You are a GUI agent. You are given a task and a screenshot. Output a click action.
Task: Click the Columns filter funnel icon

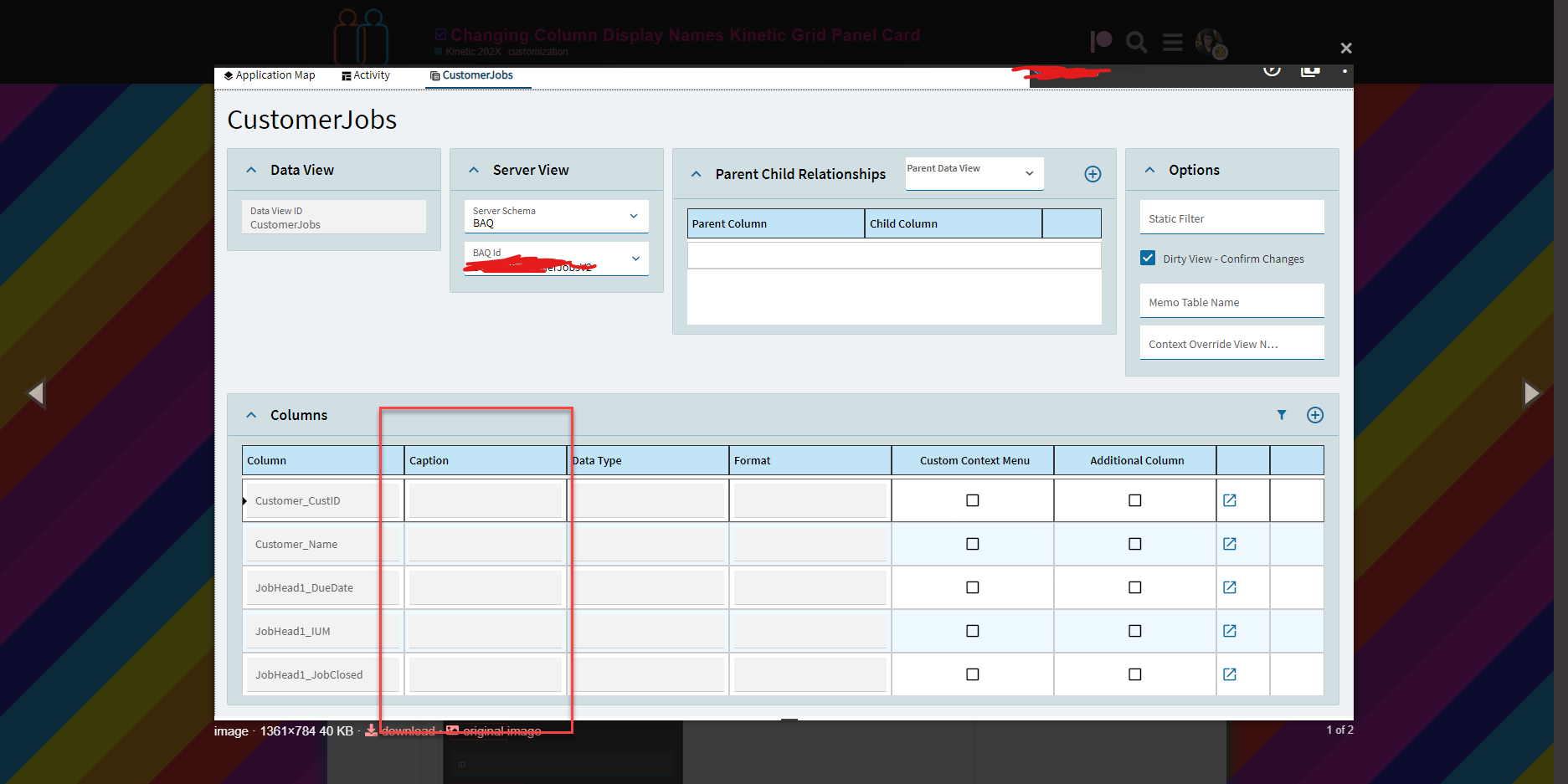click(1281, 415)
